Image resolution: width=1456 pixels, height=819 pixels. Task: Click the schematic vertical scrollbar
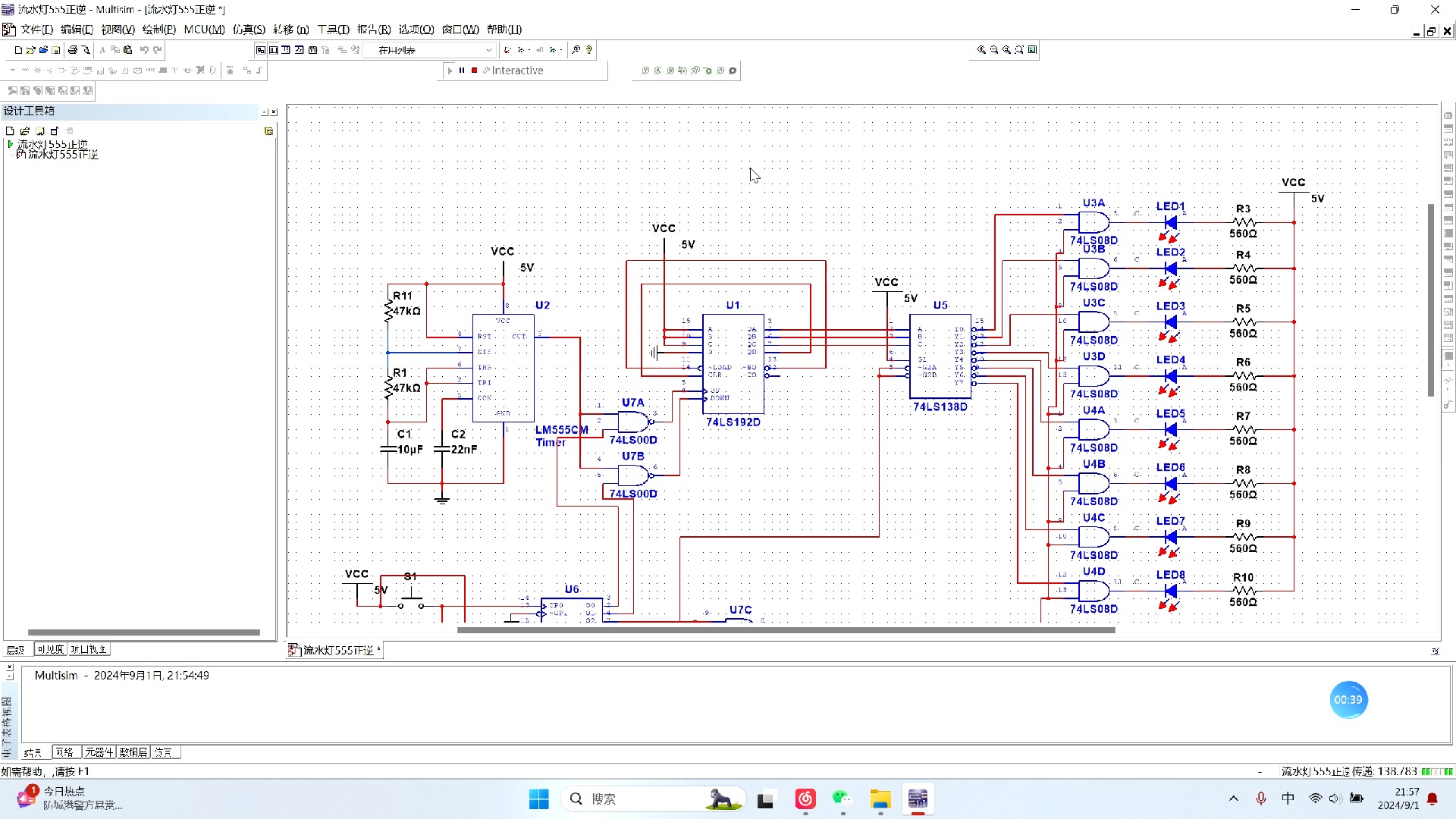pos(1431,300)
